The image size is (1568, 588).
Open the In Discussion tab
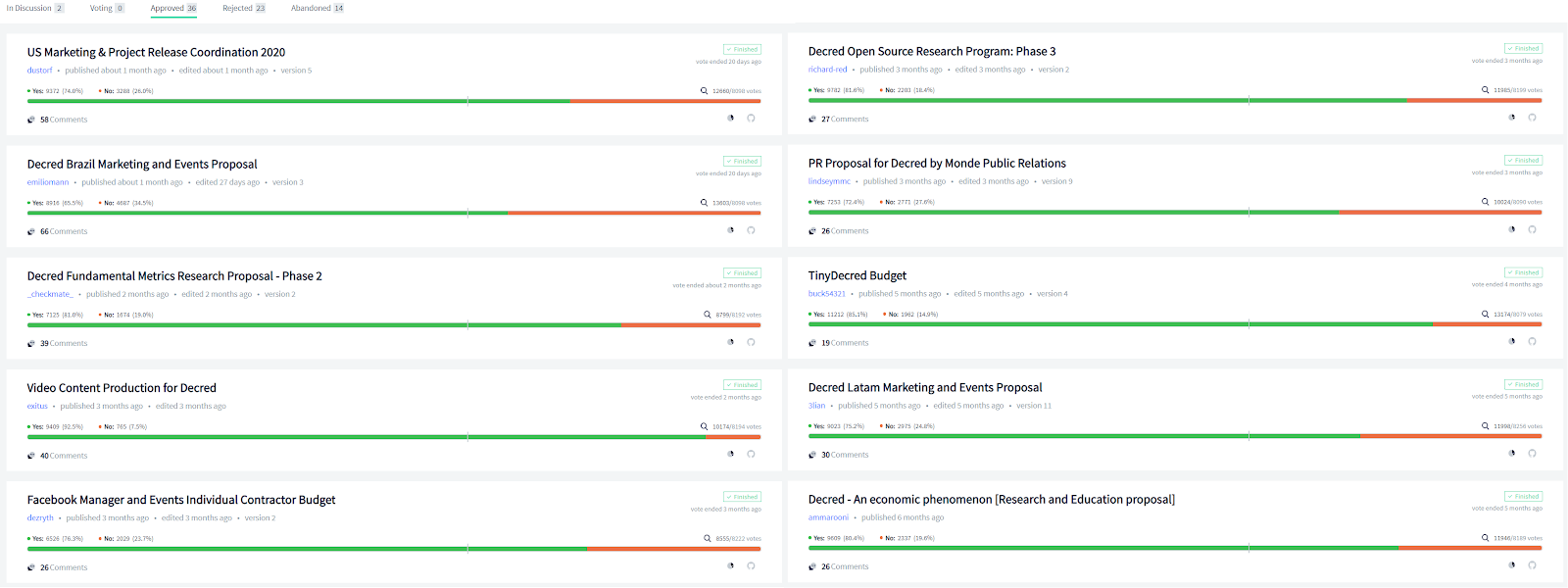(x=34, y=8)
